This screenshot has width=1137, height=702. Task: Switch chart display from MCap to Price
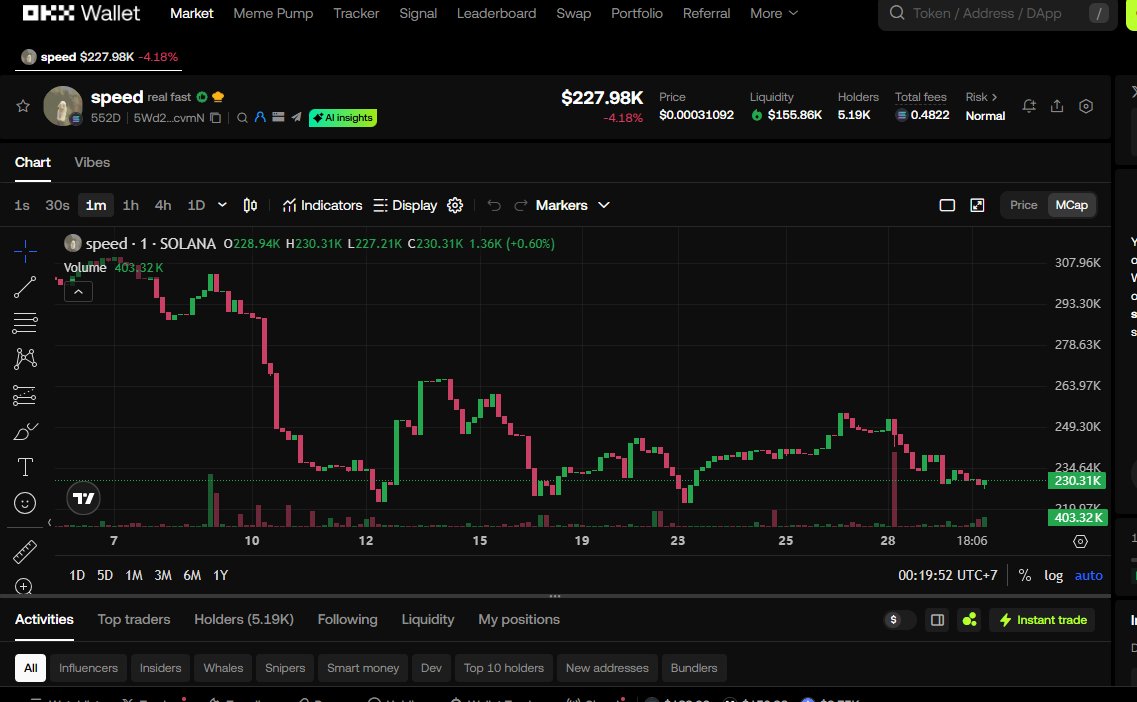tap(1023, 205)
